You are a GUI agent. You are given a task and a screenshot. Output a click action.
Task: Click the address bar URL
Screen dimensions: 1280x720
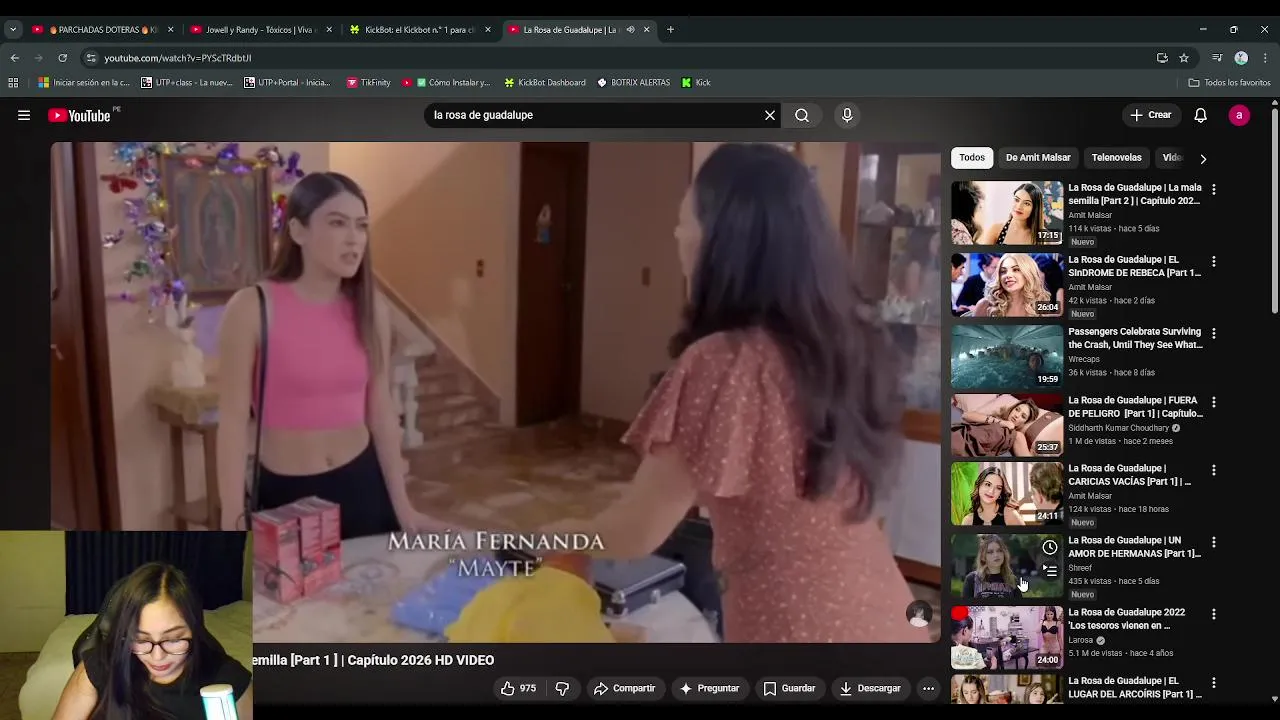(178, 58)
